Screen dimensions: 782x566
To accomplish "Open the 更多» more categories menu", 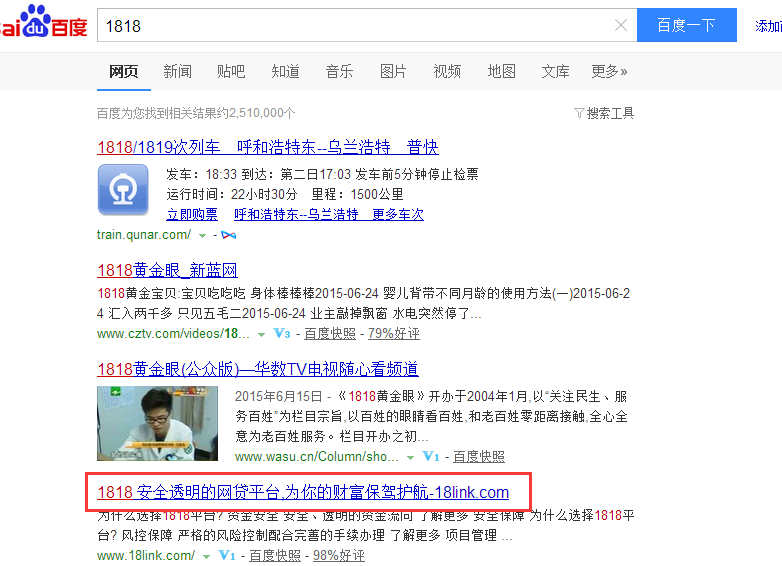I will [609, 71].
